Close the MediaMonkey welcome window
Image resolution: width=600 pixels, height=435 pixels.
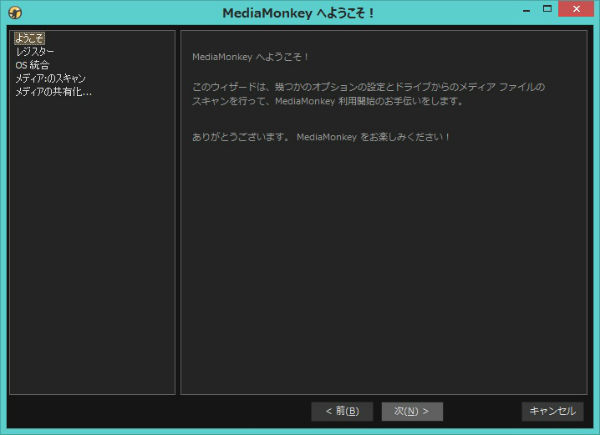click(576, 9)
